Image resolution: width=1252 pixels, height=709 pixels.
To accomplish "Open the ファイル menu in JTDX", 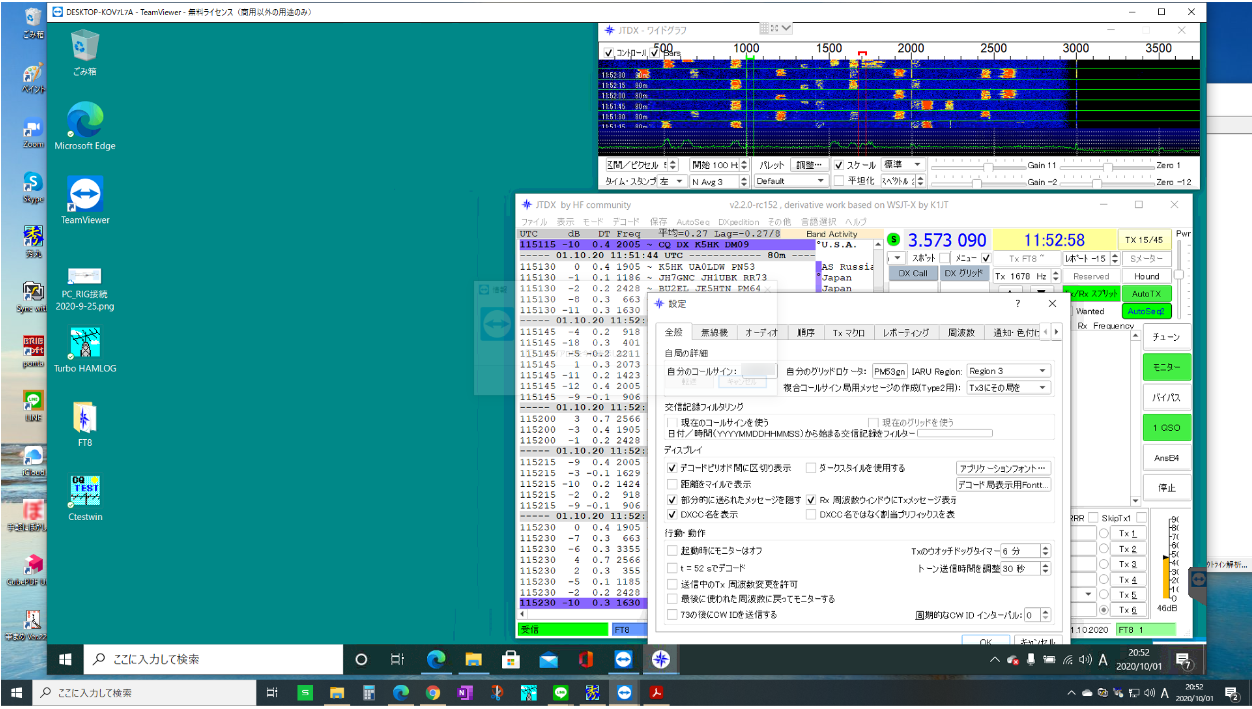I will pyautogui.click(x=534, y=221).
